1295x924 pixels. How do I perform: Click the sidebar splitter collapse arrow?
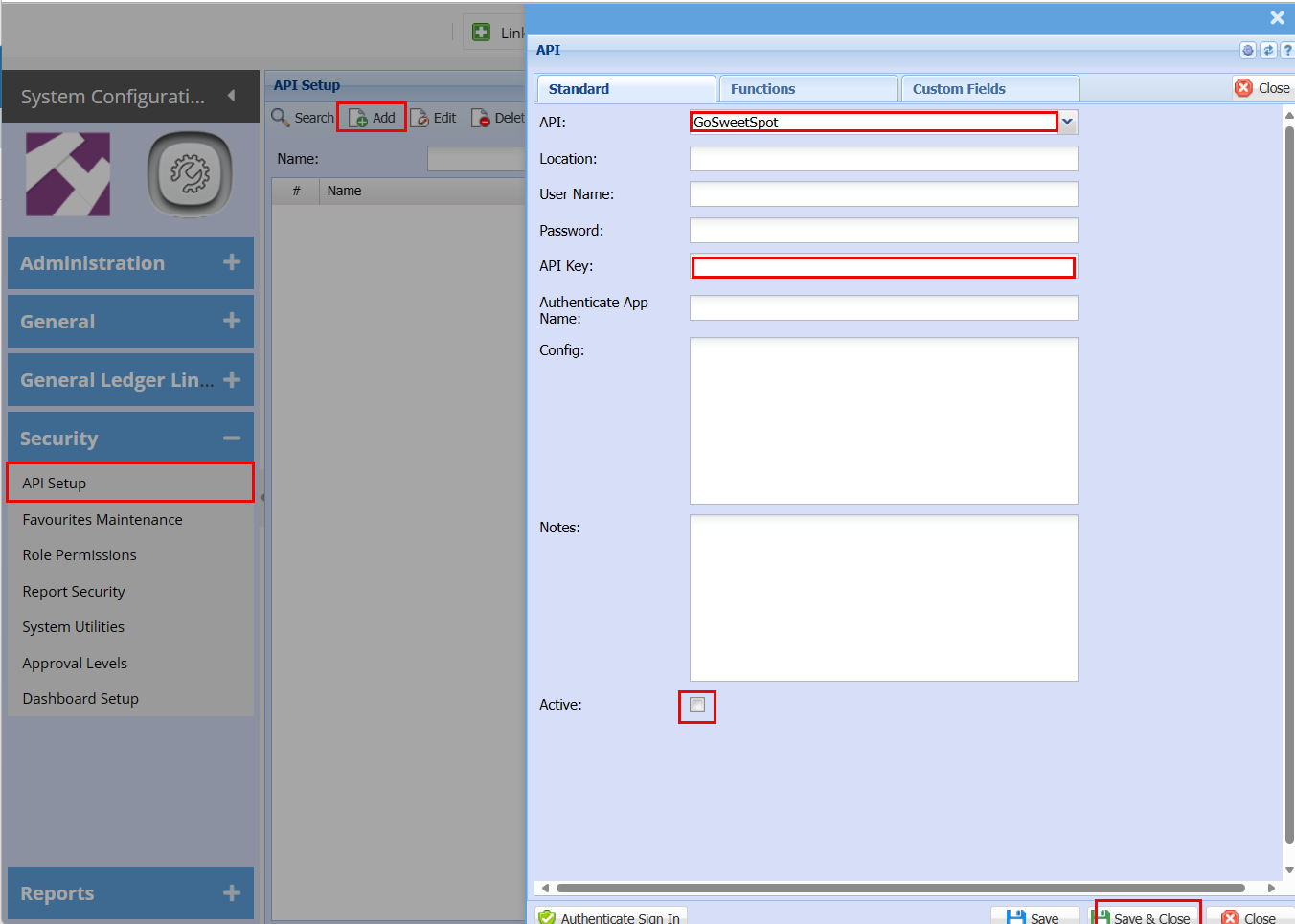pyautogui.click(x=261, y=497)
